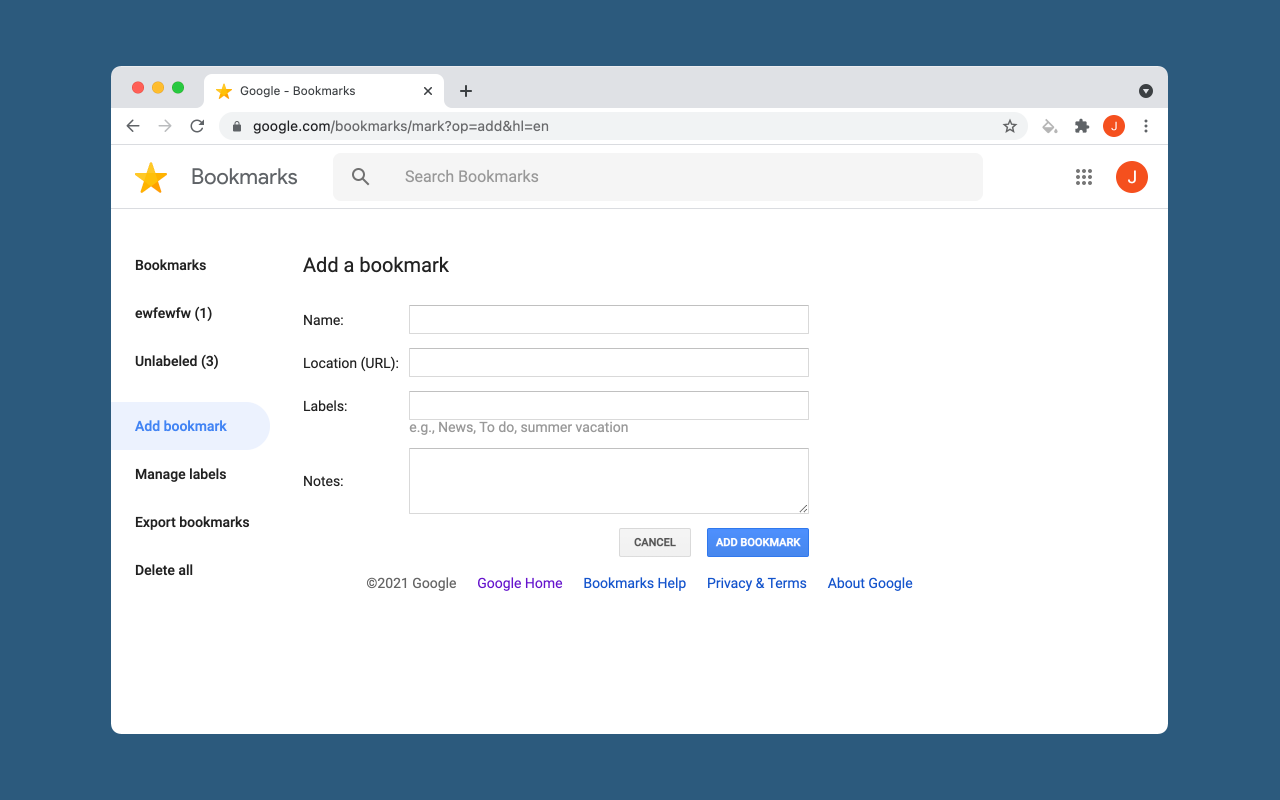Open the ewfewfw (1) label
This screenshot has width=1280, height=800.
[x=173, y=313]
